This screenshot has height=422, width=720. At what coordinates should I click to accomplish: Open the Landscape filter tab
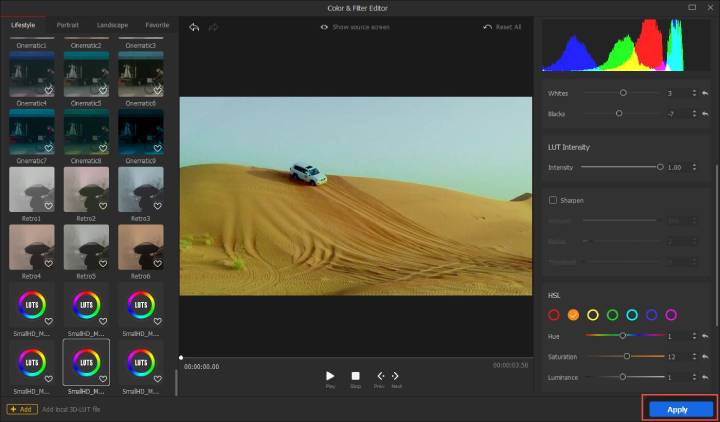tap(112, 24)
